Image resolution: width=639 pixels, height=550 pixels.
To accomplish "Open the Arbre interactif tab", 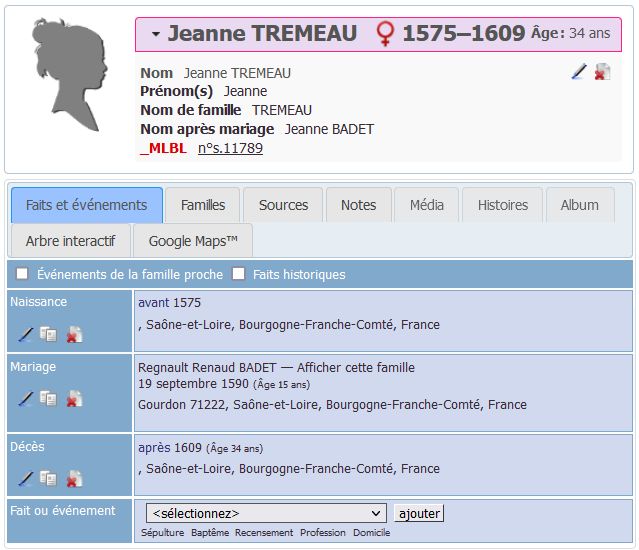I will pyautogui.click(x=70, y=241).
